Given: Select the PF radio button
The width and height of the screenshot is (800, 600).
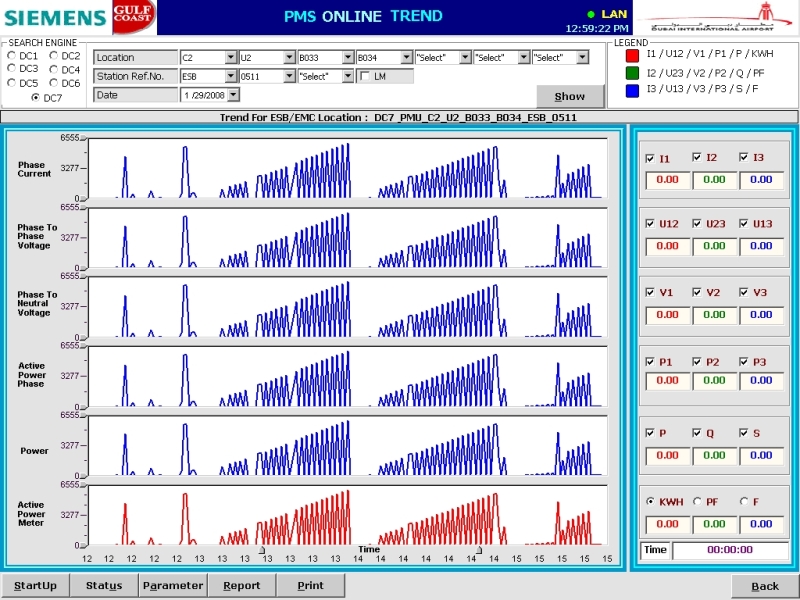Looking at the screenshot, I should (x=699, y=502).
